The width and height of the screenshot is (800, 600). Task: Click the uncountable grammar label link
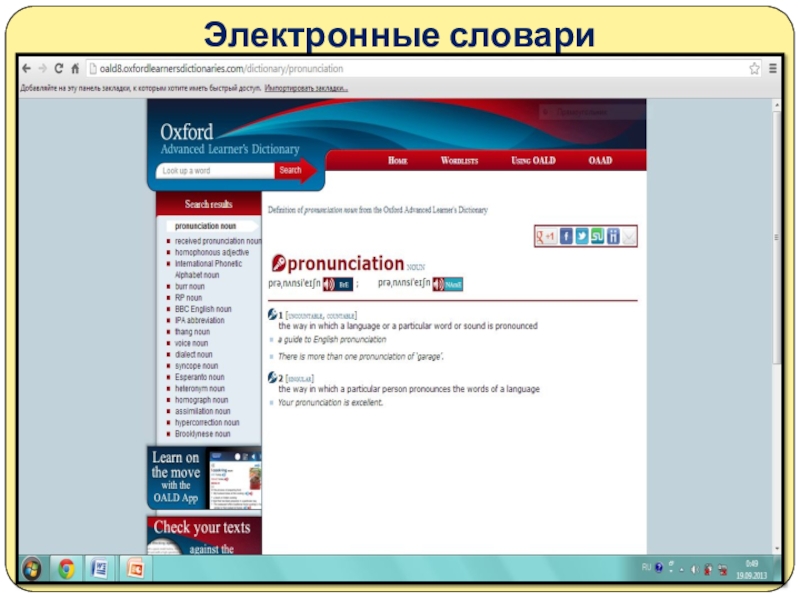coord(305,316)
